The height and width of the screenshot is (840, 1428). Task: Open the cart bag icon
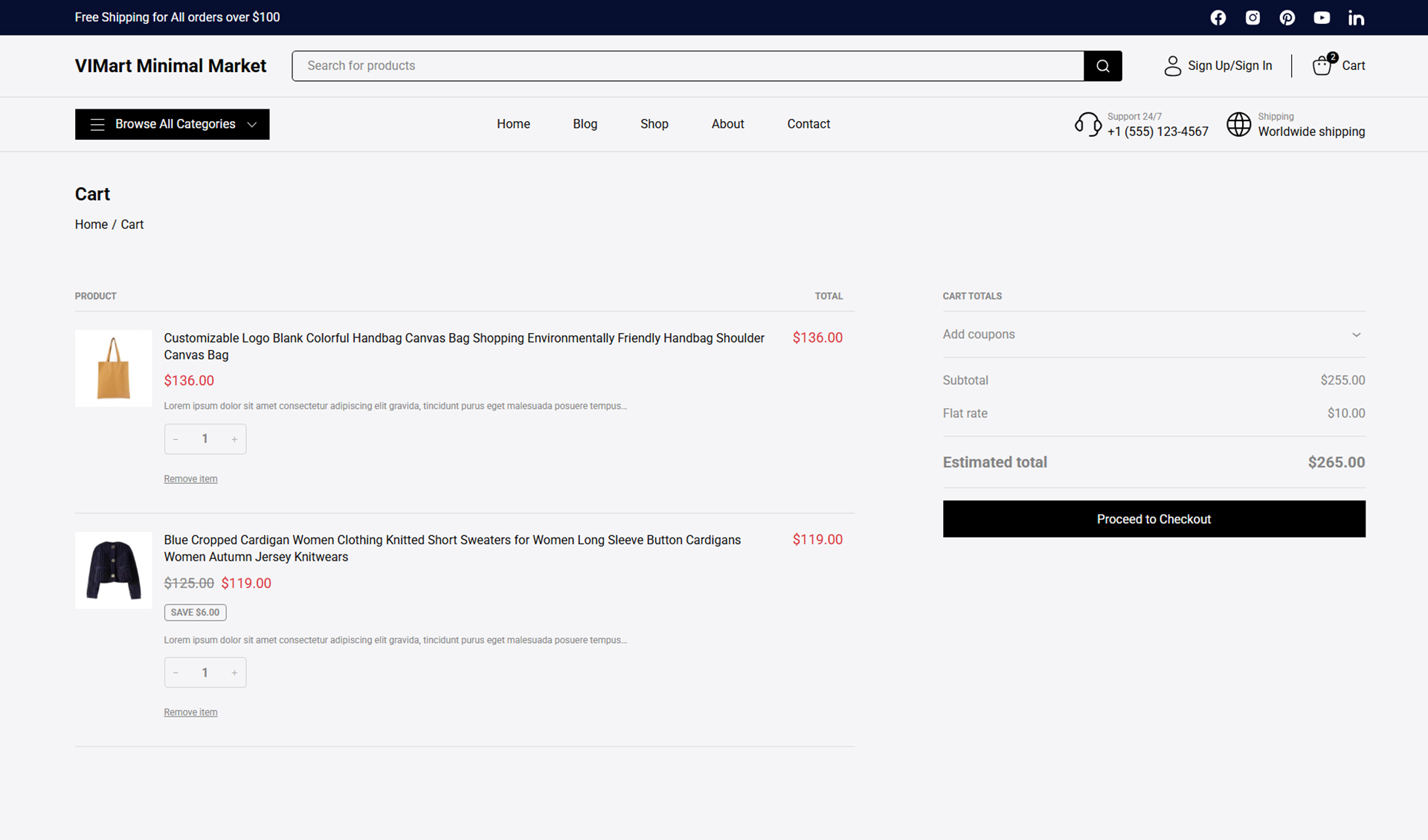click(1322, 65)
